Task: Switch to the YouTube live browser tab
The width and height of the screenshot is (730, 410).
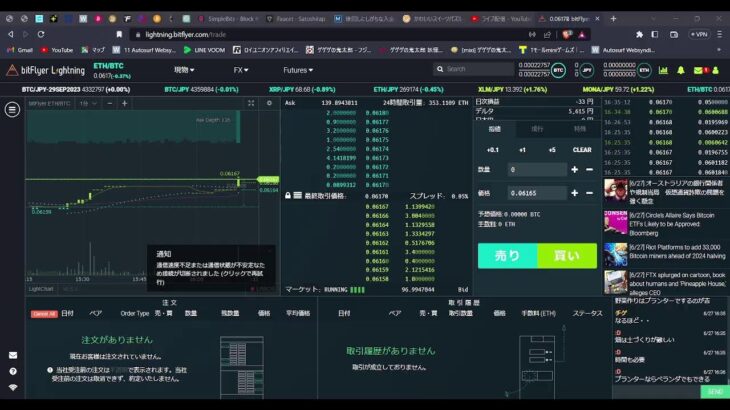Action: coord(500,19)
